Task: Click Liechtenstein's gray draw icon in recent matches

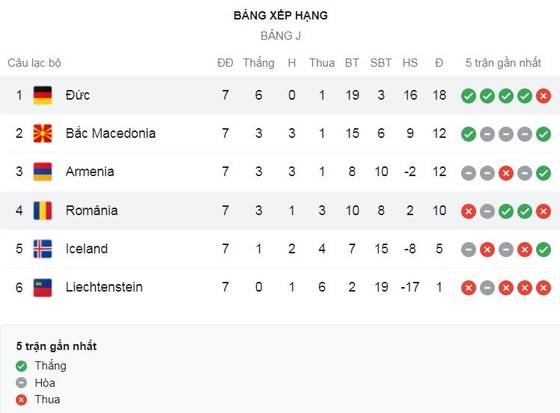Action: click(x=487, y=288)
